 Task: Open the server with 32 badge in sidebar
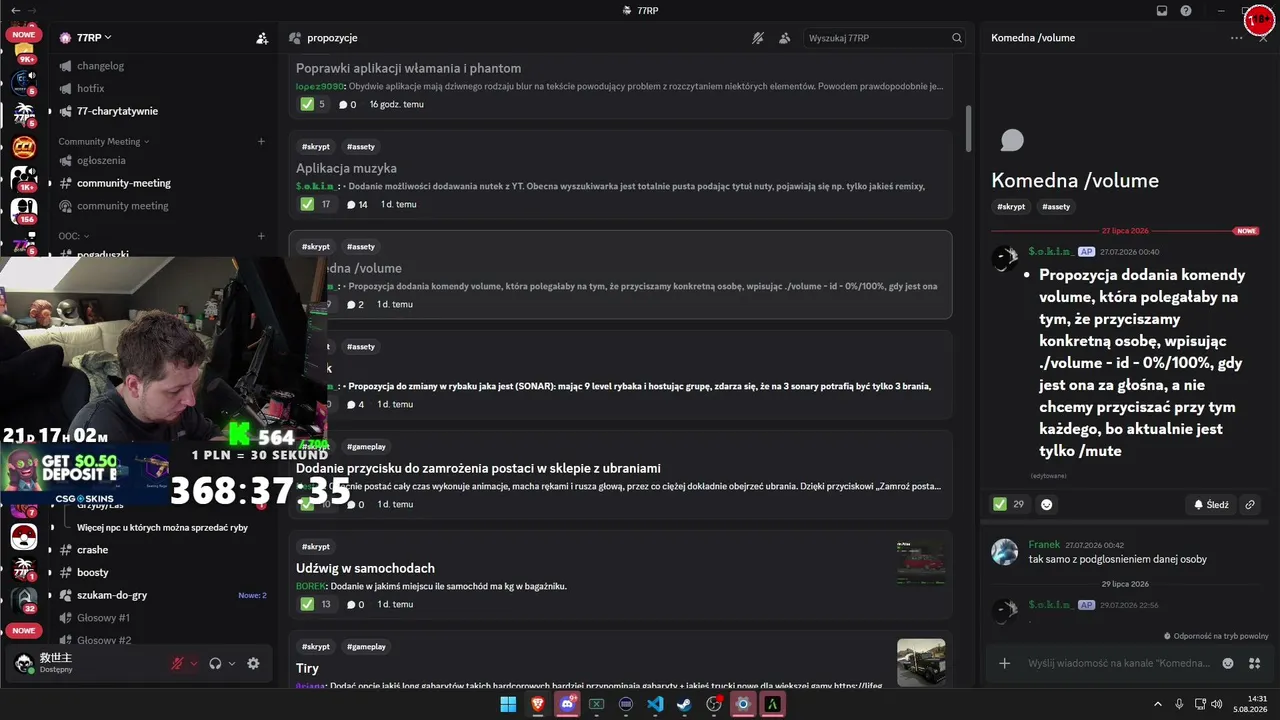tap(24, 599)
